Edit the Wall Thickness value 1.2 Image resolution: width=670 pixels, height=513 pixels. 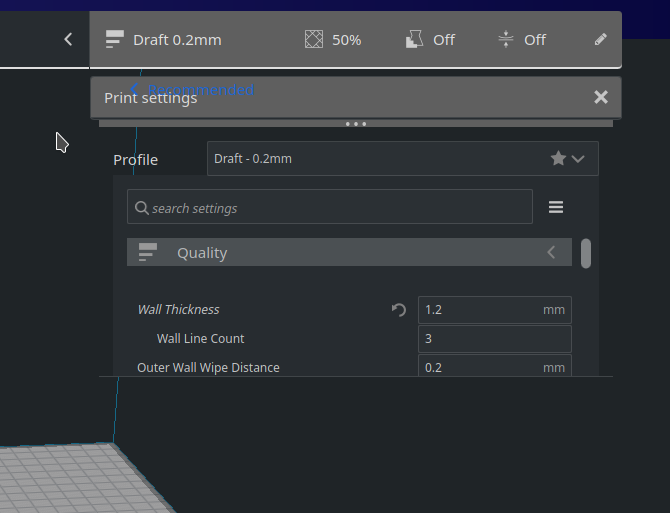(x=494, y=310)
